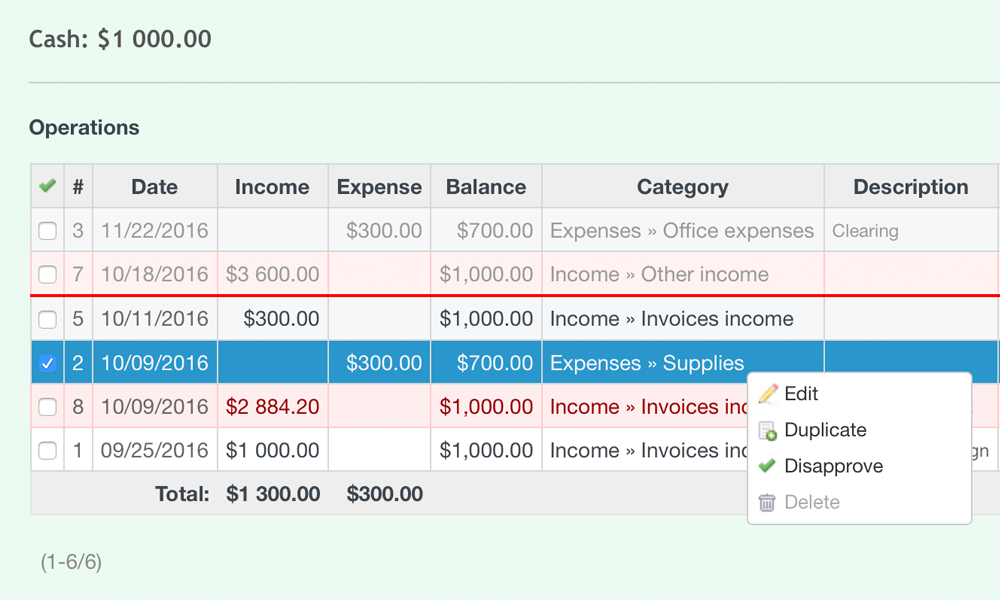
Task: Check the checkbox for row 5 dated 10/11/2016
Action: point(46,318)
